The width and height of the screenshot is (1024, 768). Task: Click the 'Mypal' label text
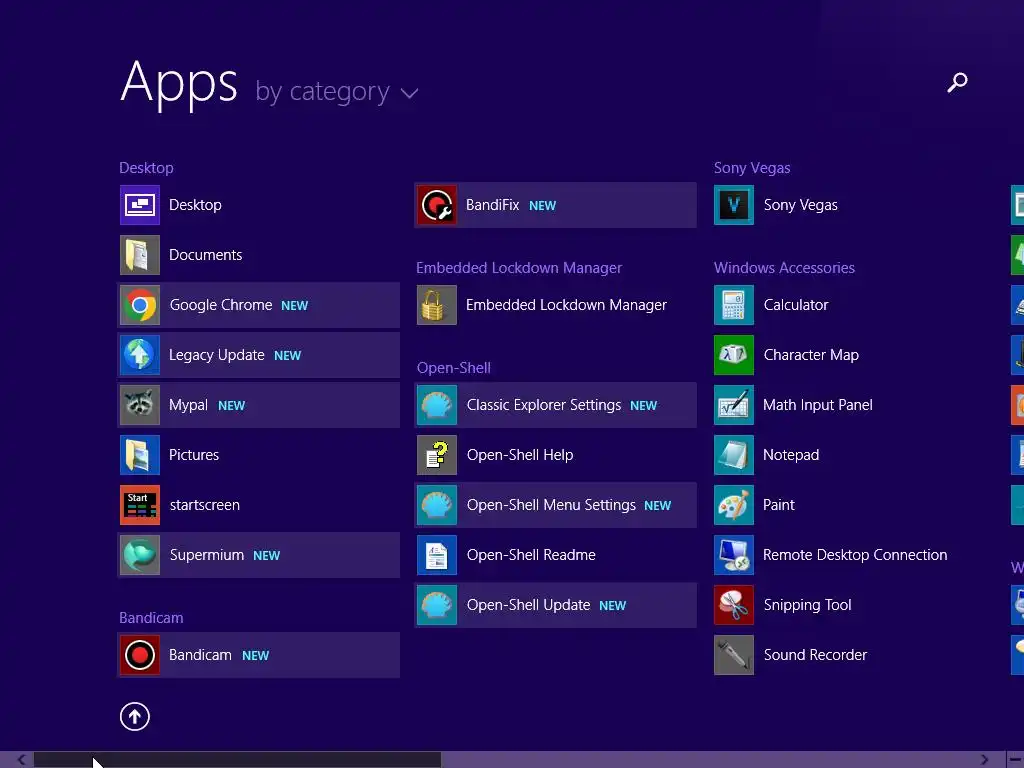tap(188, 406)
